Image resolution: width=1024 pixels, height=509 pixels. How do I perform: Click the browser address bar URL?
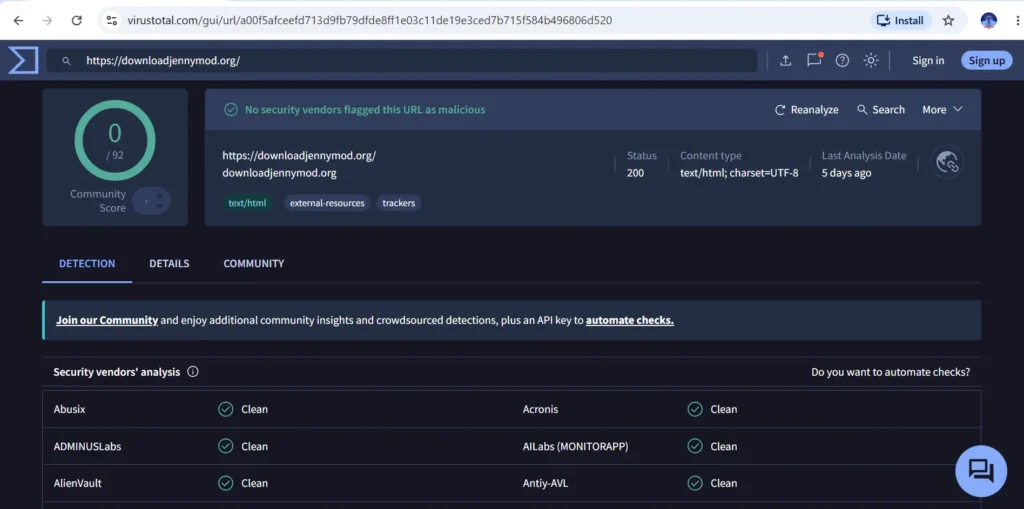370,20
